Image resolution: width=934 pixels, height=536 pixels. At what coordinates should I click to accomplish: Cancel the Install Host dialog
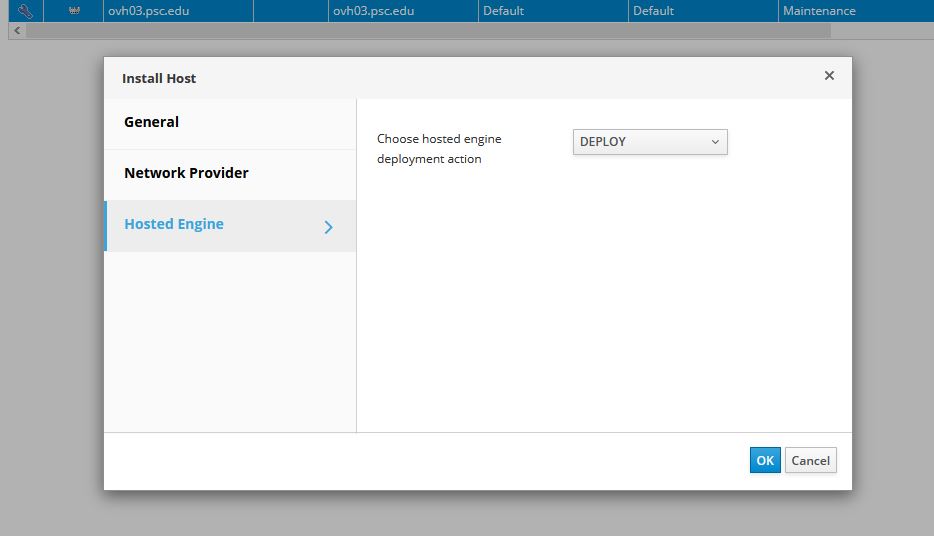click(x=810, y=460)
